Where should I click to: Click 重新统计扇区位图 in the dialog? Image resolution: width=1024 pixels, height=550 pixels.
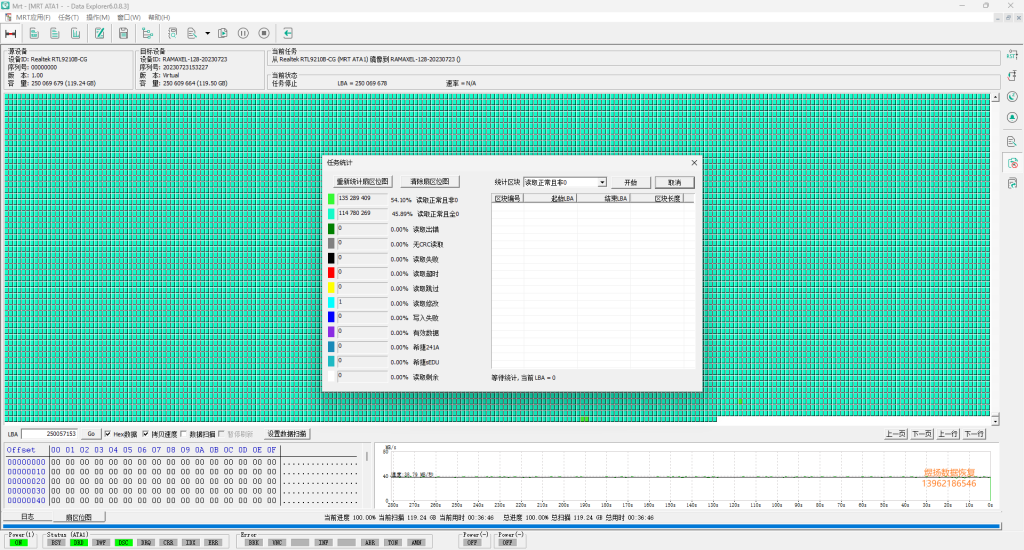(x=362, y=182)
